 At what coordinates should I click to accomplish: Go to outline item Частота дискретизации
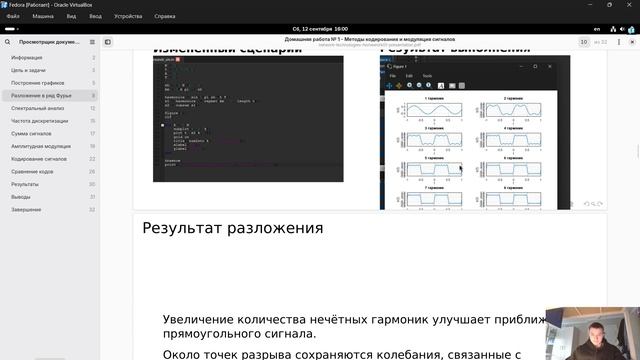click(x=50, y=121)
